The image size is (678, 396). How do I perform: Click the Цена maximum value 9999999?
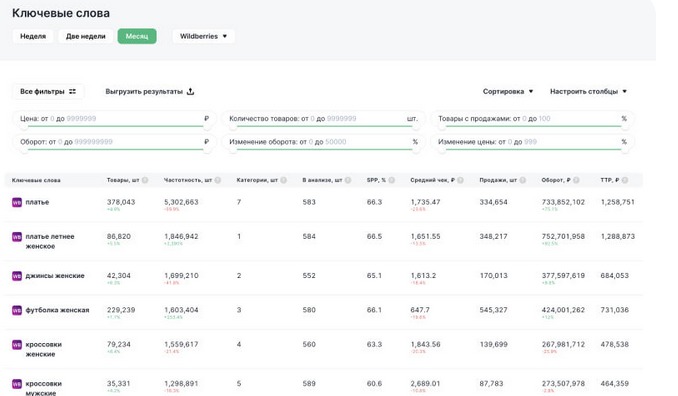pos(81,118)
